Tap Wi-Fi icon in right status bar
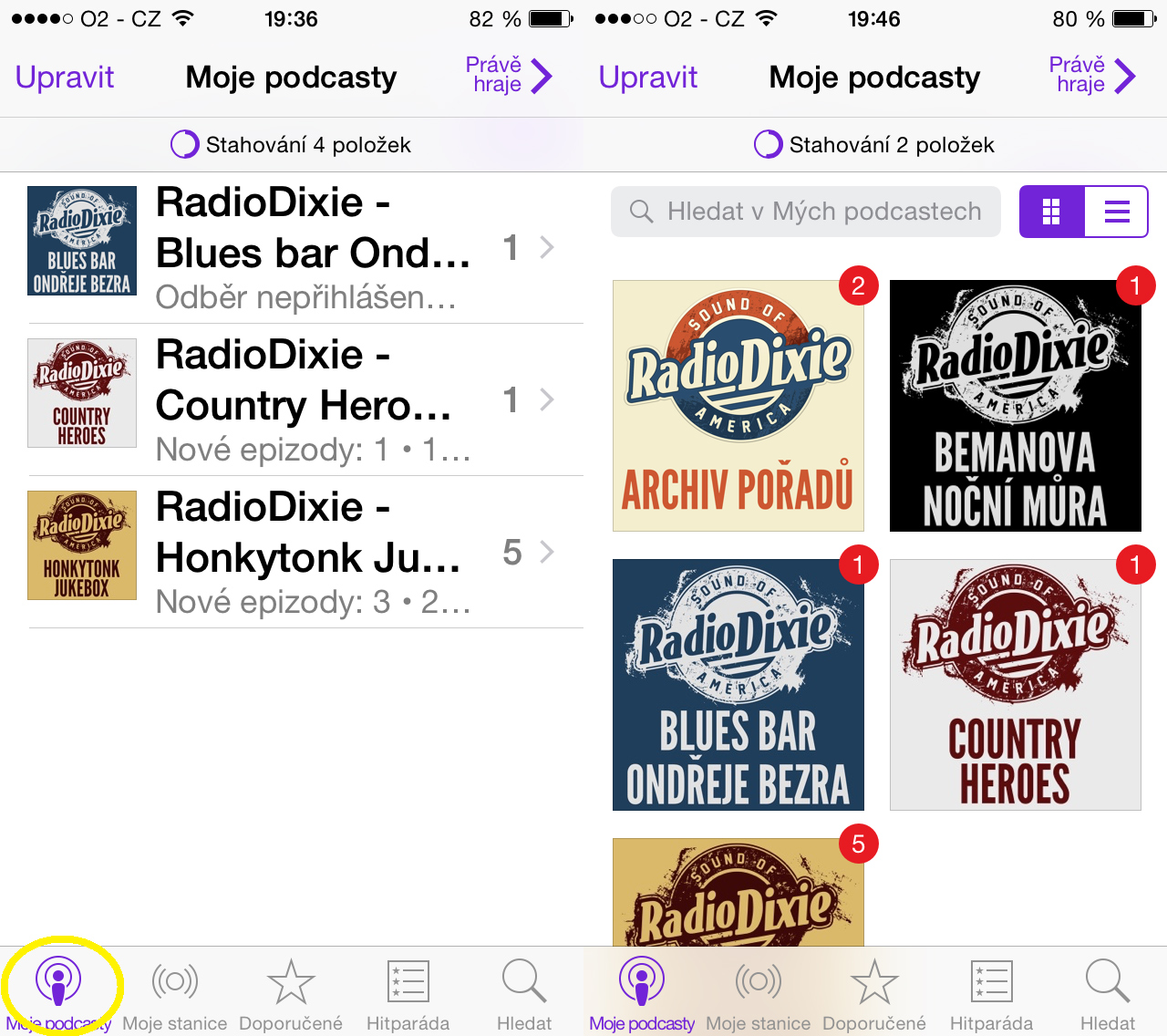The width and height of the screenshot is (1167, 1036). pos(767,18)
